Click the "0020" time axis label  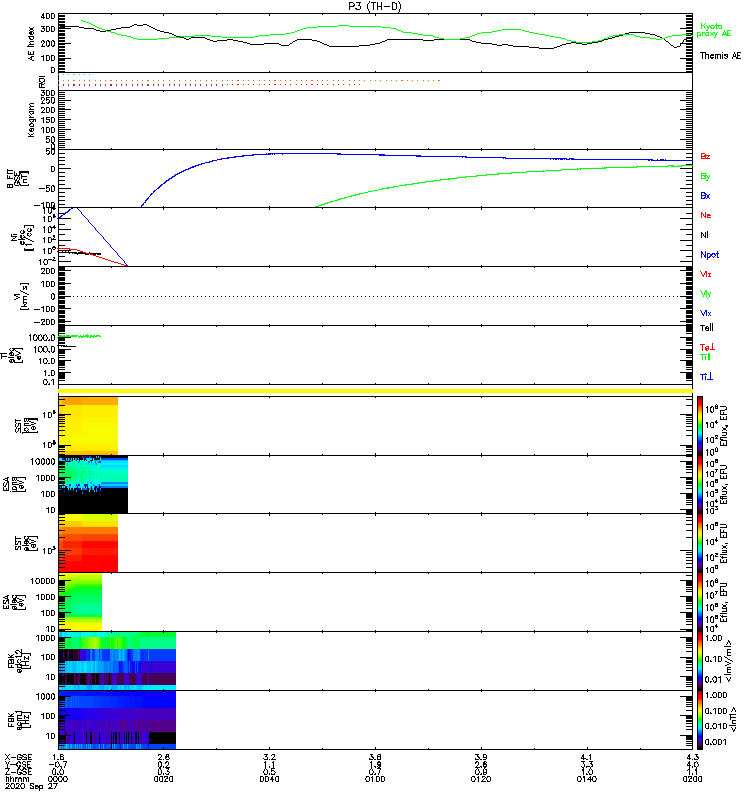coord(163,779)
